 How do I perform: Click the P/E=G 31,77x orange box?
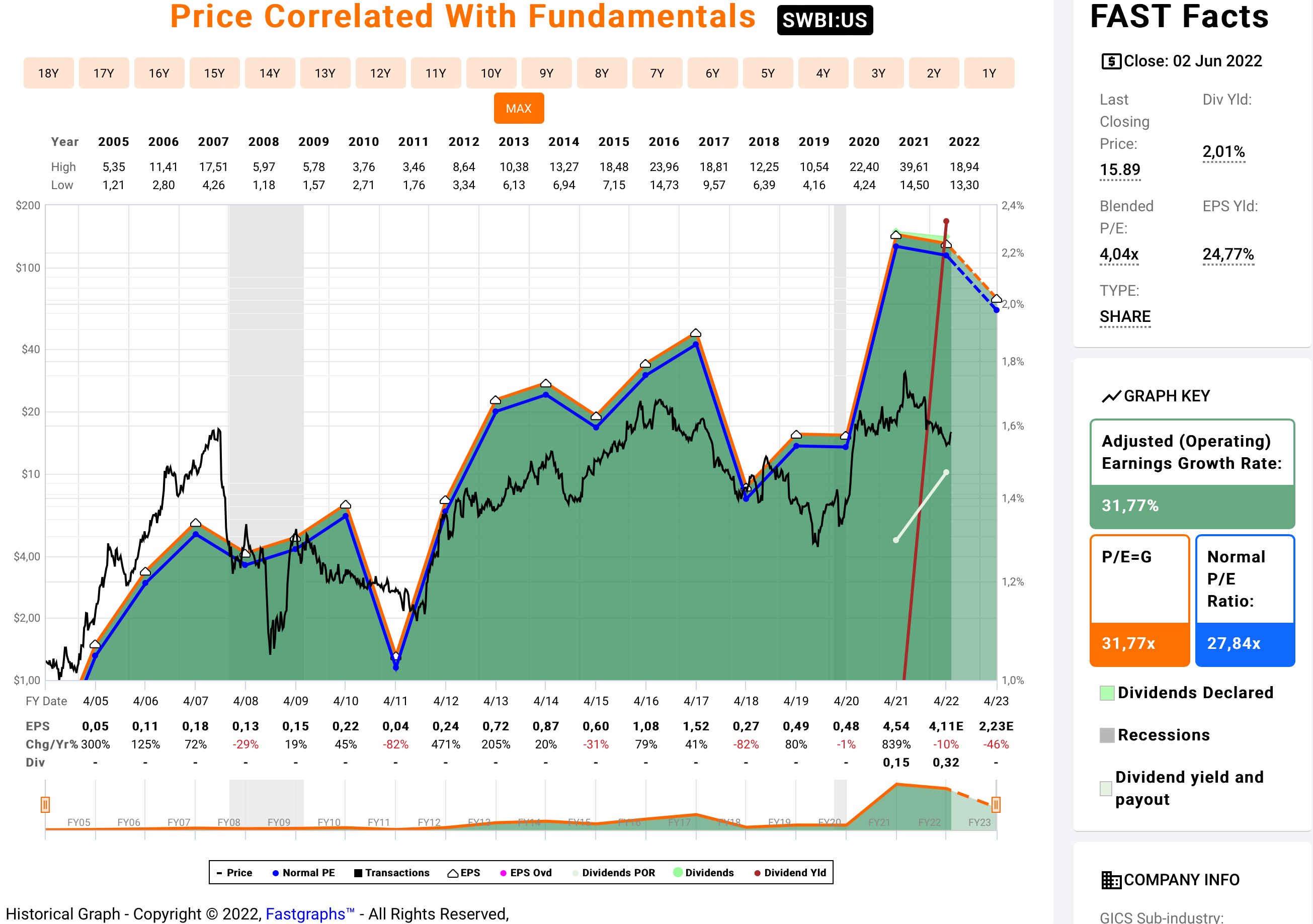click(1139, 601)
